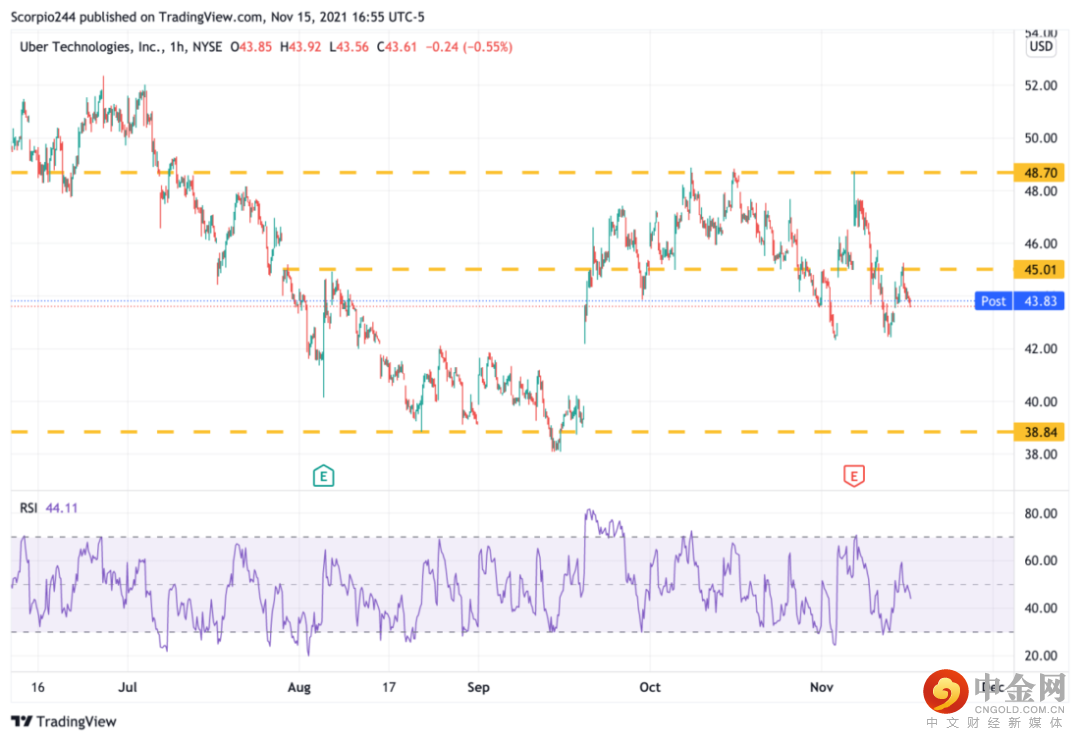The height and width of the screenshot is (741, 1080).
Task: Click the open price O43.85 value
Action: pos(251,47)
